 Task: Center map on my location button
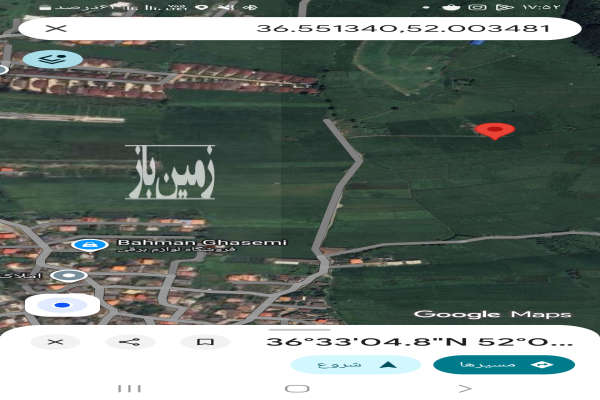pos(62,305)
